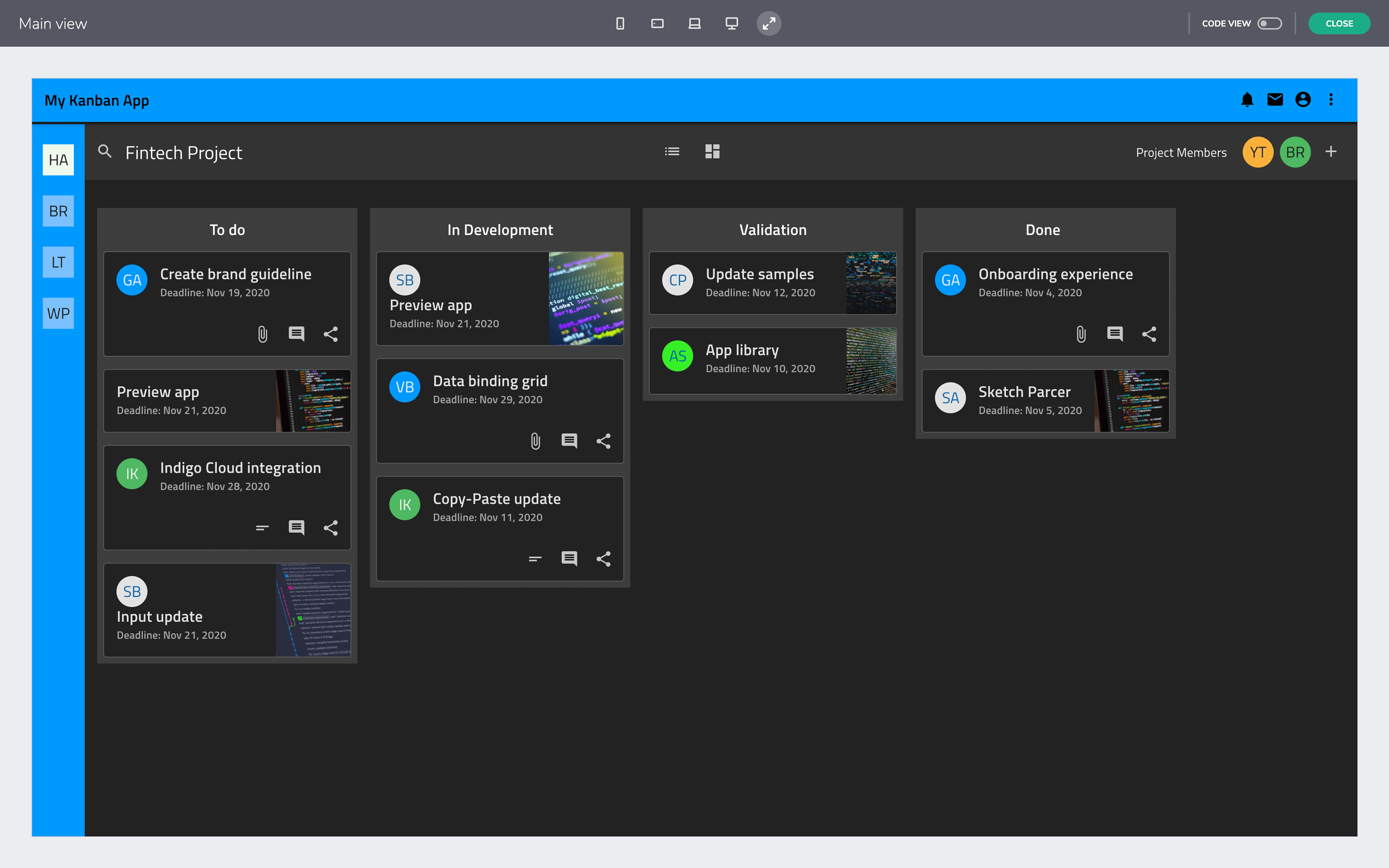1389x868 pixels.
Task: Share the Onboarding experience card
Action: (1150, 334)
